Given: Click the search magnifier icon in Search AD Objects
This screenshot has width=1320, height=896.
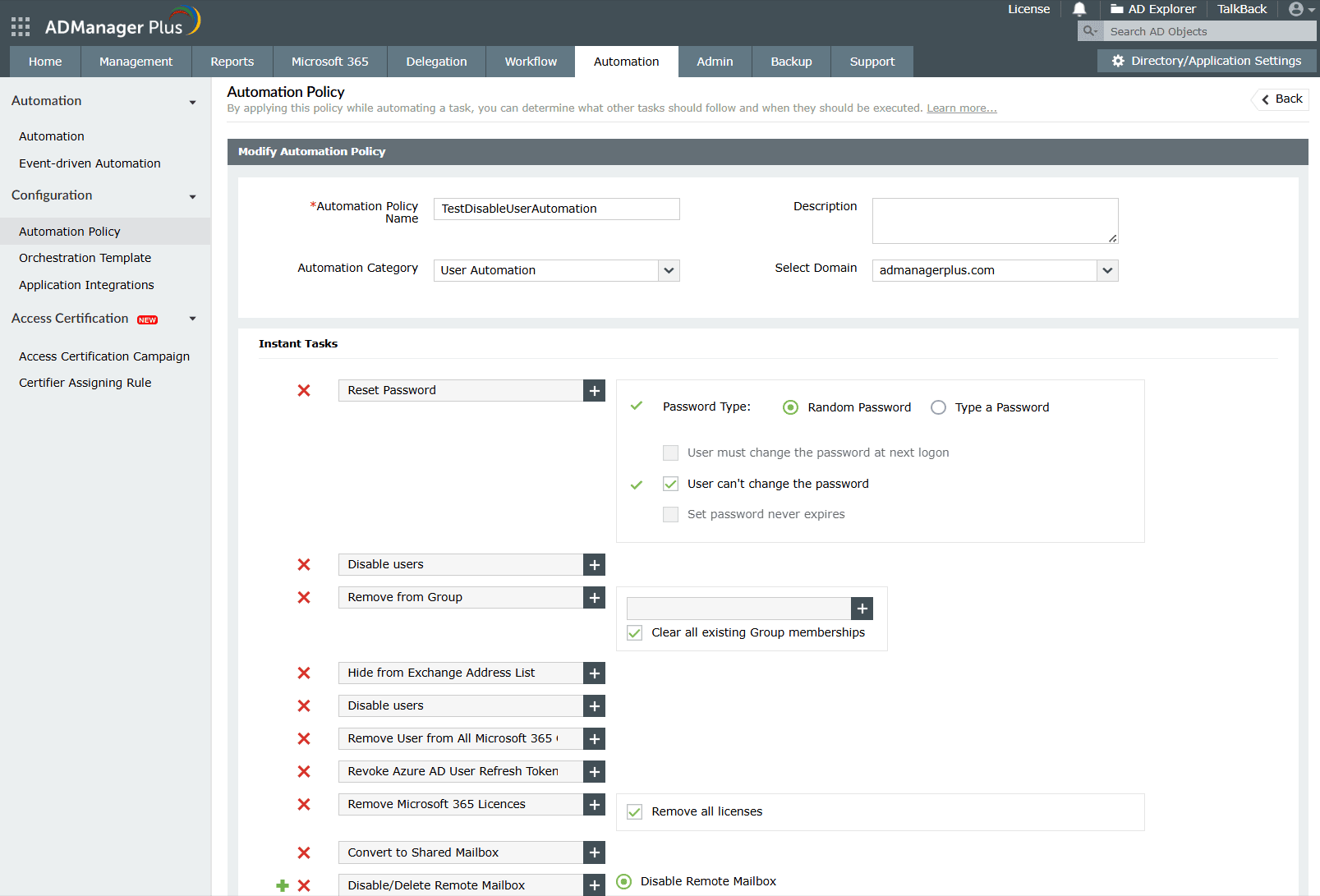Looking at the screenshot, I should pos(1089,30).
